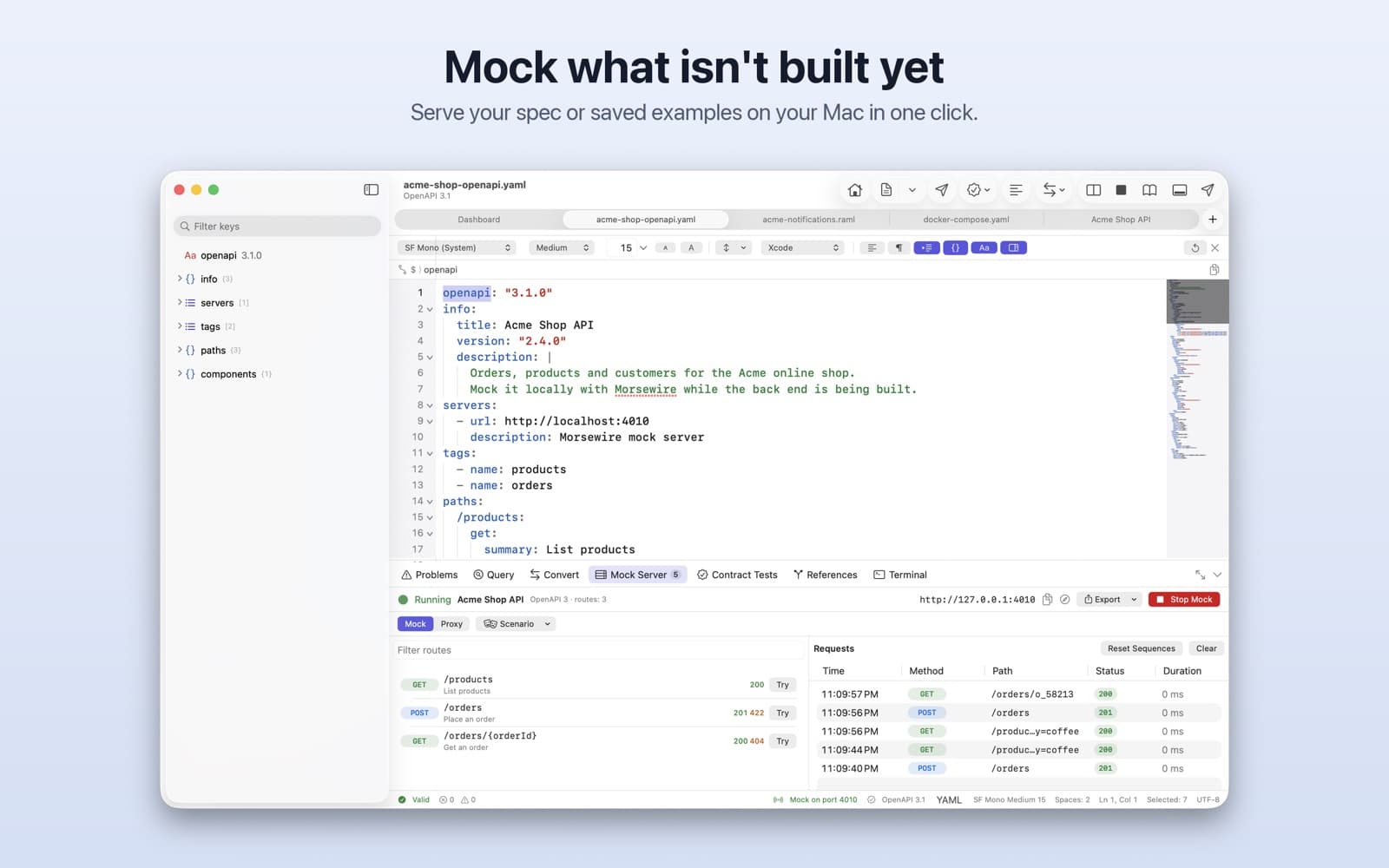Toggle the sidebar with the sidebar icon

coord(372,189)
